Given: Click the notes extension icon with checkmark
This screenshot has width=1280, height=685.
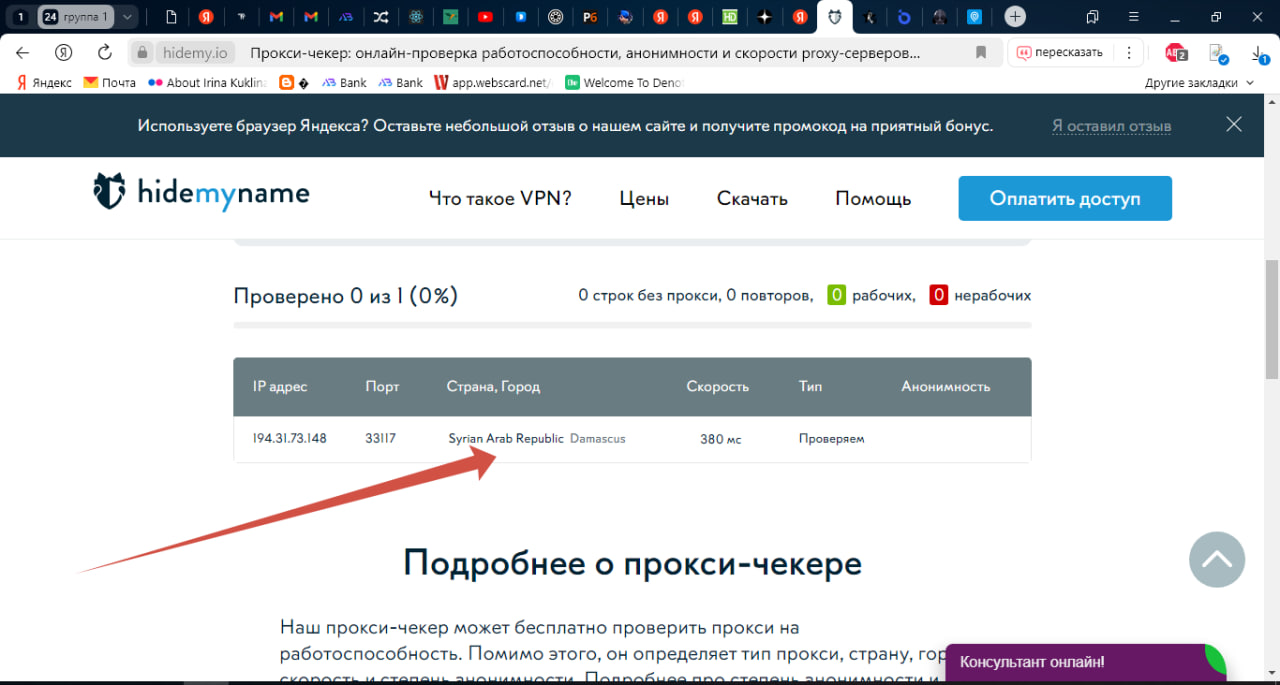Looking at the screenshot, I should coord(1217,53).
